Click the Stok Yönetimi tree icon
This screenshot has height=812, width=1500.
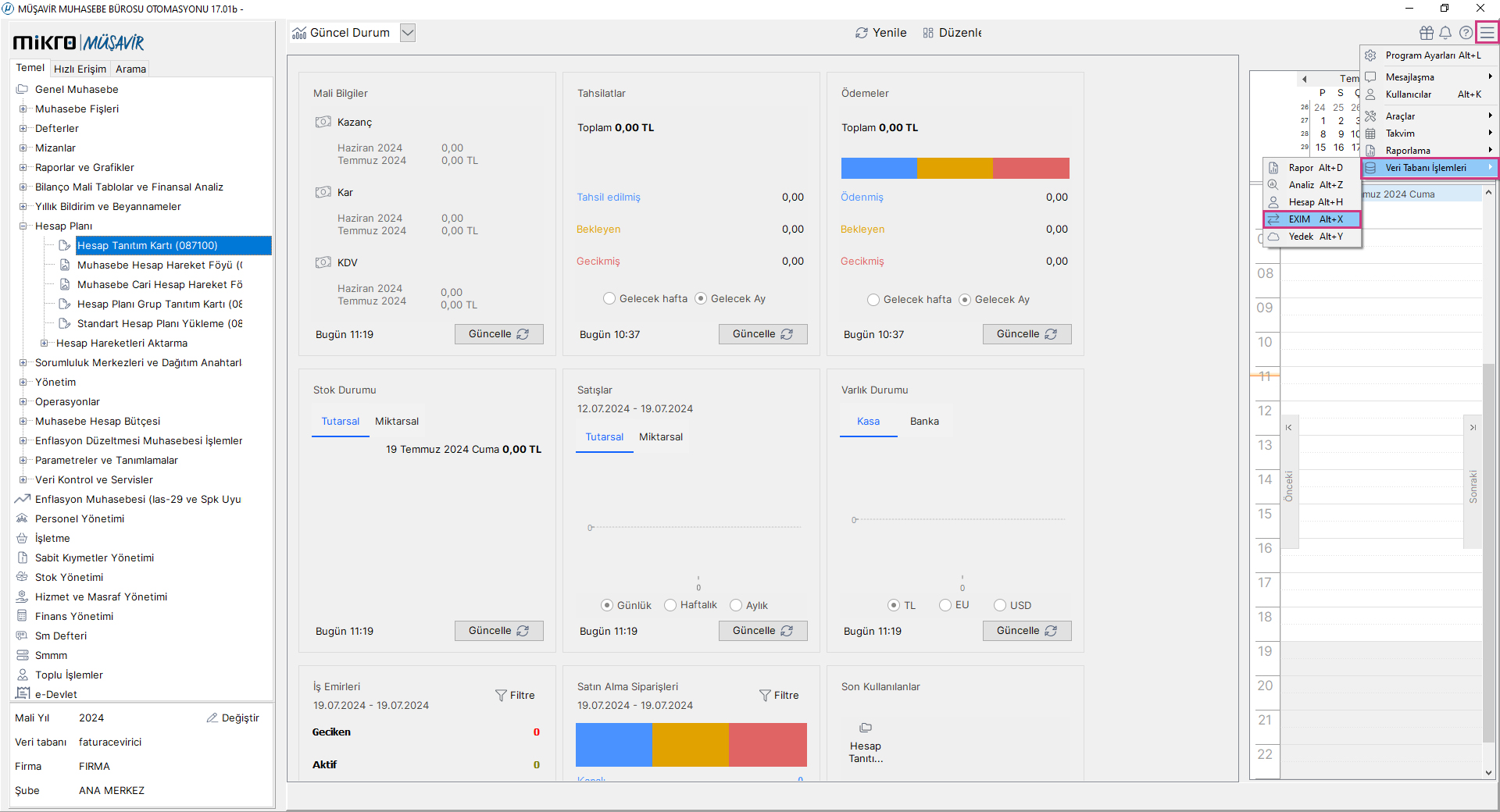(x=22, y=577)
